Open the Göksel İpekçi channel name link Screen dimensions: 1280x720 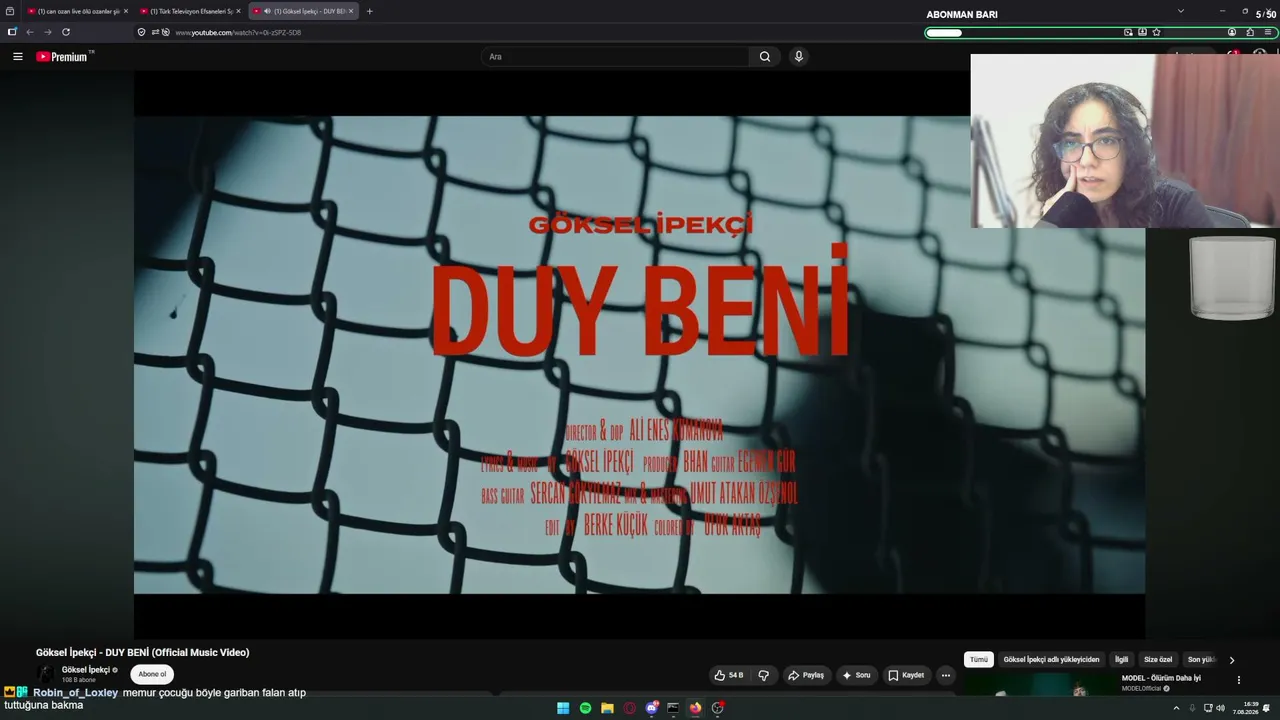point(86,670)
